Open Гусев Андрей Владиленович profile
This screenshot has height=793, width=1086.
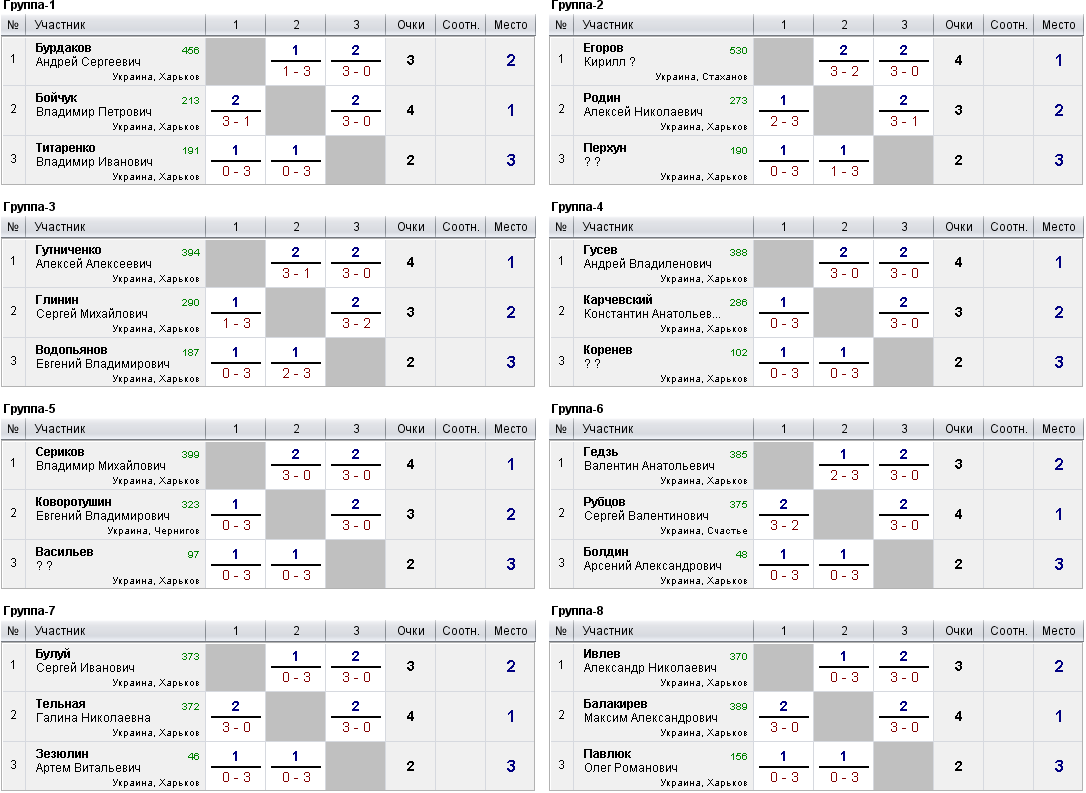tap(647, 257)
